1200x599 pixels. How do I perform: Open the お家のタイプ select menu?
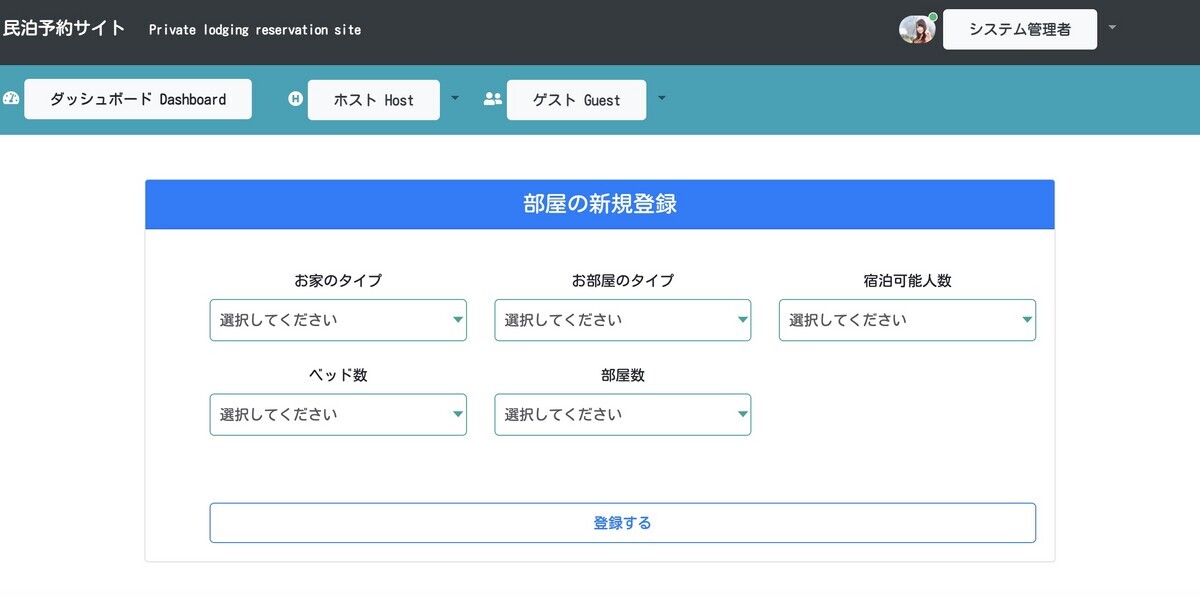[337, 320]
